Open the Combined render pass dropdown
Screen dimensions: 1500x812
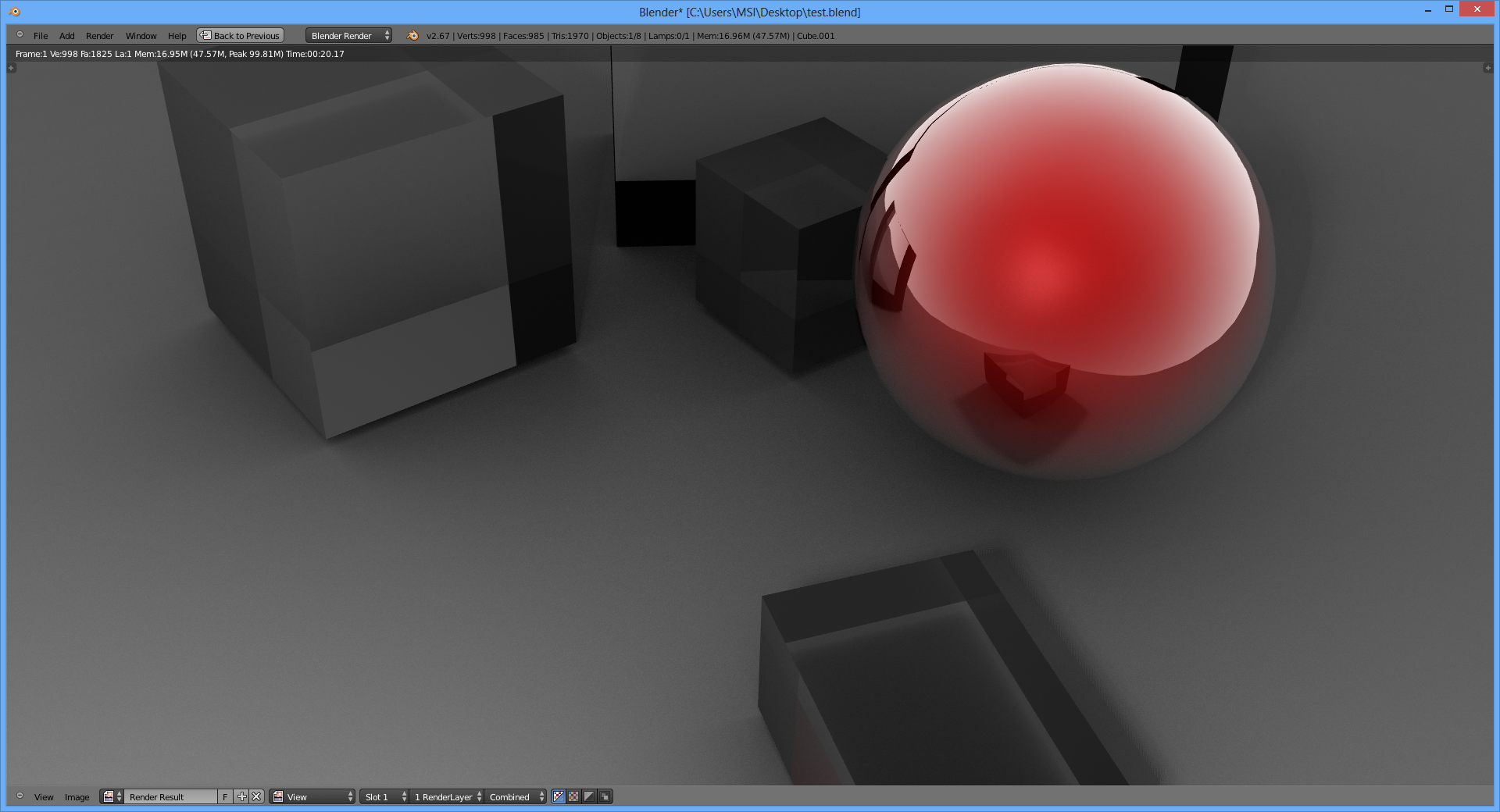pos(516,797)
